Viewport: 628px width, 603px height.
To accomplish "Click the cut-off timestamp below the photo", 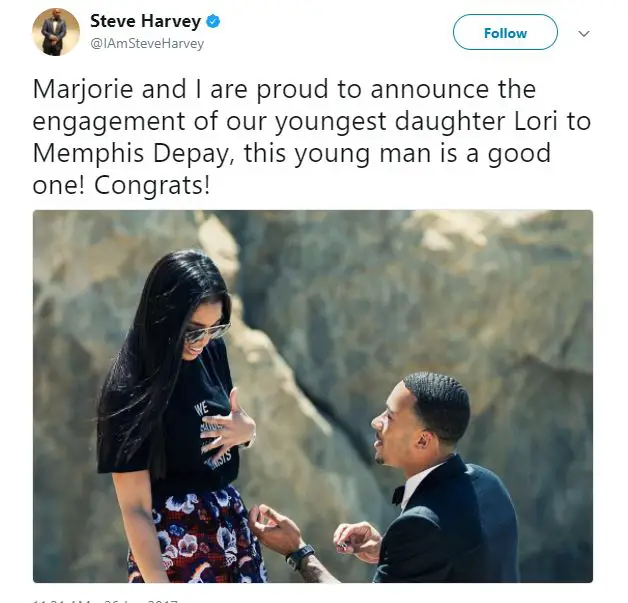I will coord(105,600).
